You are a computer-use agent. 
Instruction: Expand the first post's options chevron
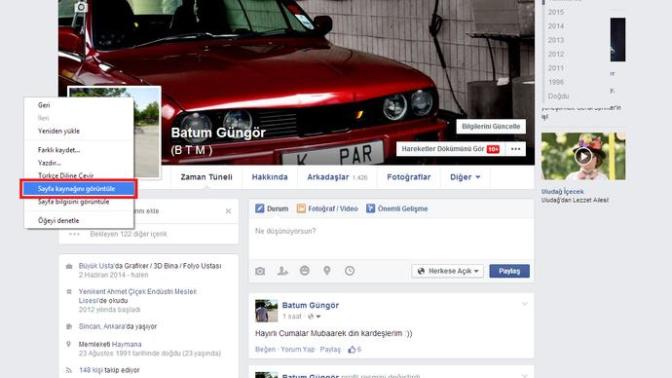coord(525,304)
